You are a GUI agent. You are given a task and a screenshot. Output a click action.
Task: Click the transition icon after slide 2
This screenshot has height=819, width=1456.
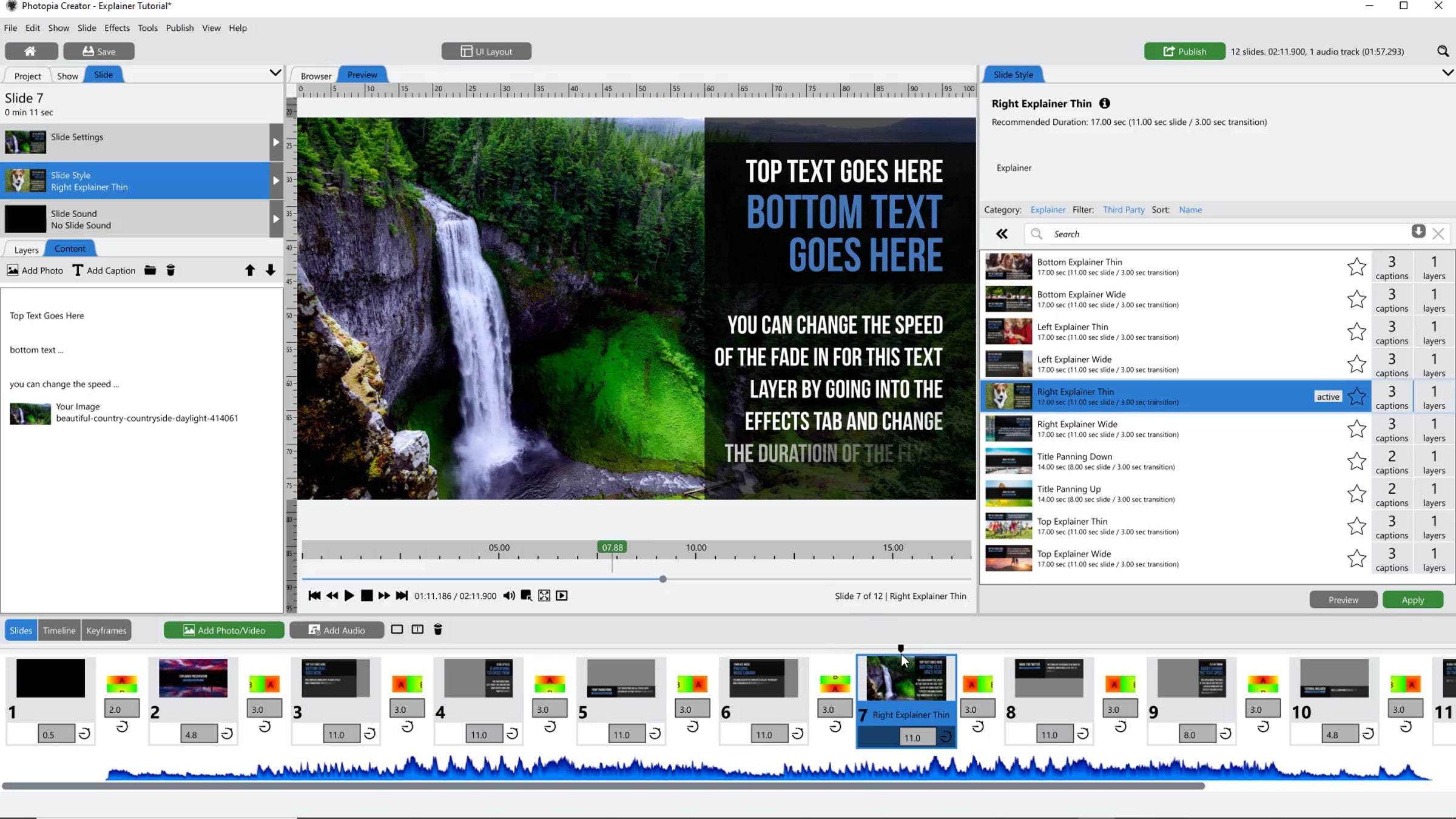[265, 684]
